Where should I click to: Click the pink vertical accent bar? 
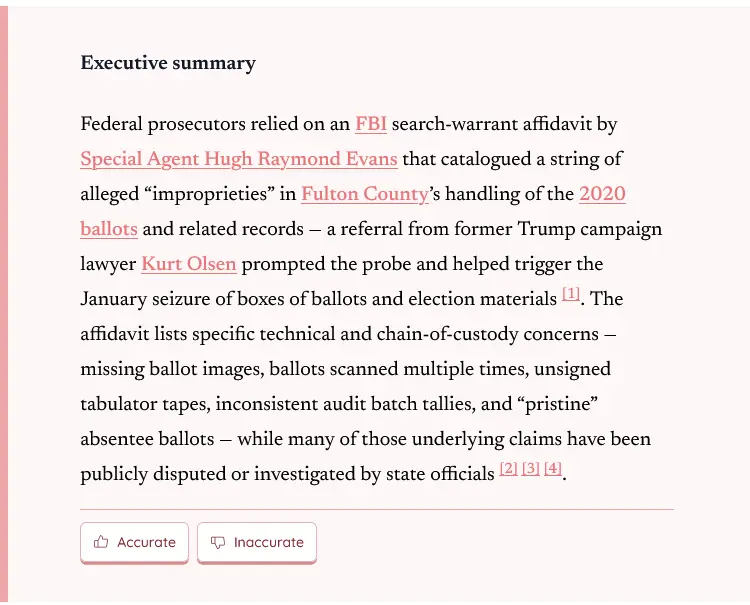(x=4, y=300)
